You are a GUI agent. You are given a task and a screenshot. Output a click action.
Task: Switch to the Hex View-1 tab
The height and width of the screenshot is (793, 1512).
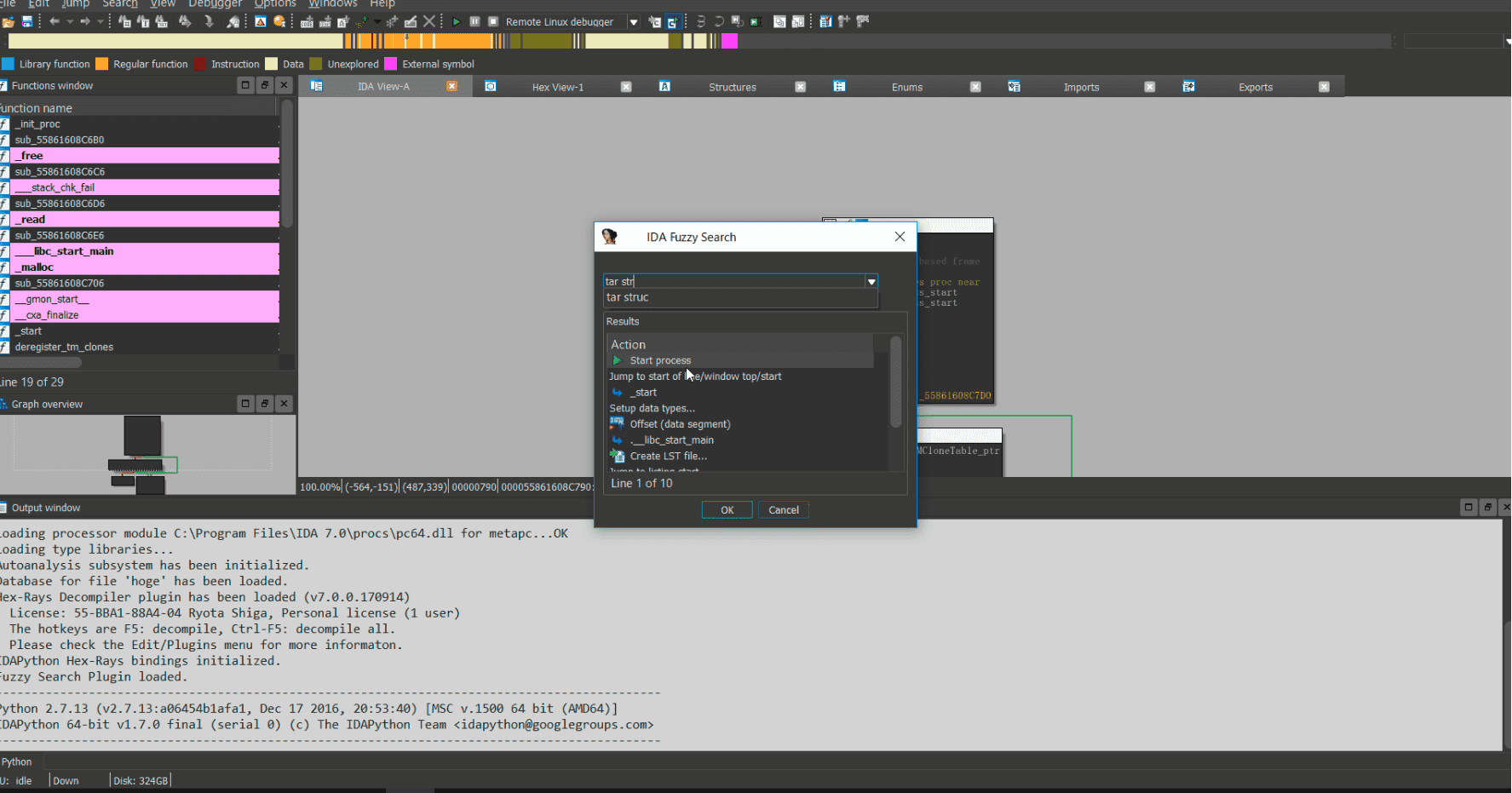(x=558, y=87)
